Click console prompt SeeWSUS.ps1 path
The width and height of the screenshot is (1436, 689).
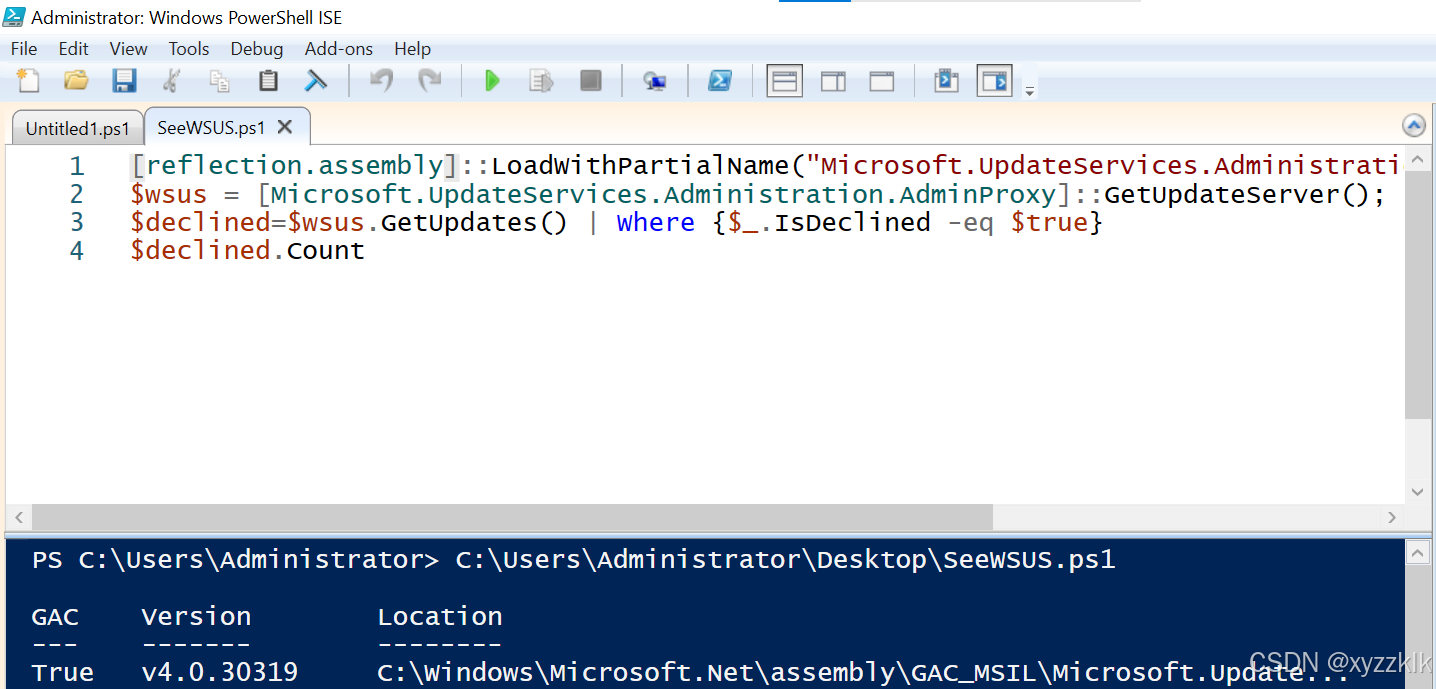pos(785,560)
